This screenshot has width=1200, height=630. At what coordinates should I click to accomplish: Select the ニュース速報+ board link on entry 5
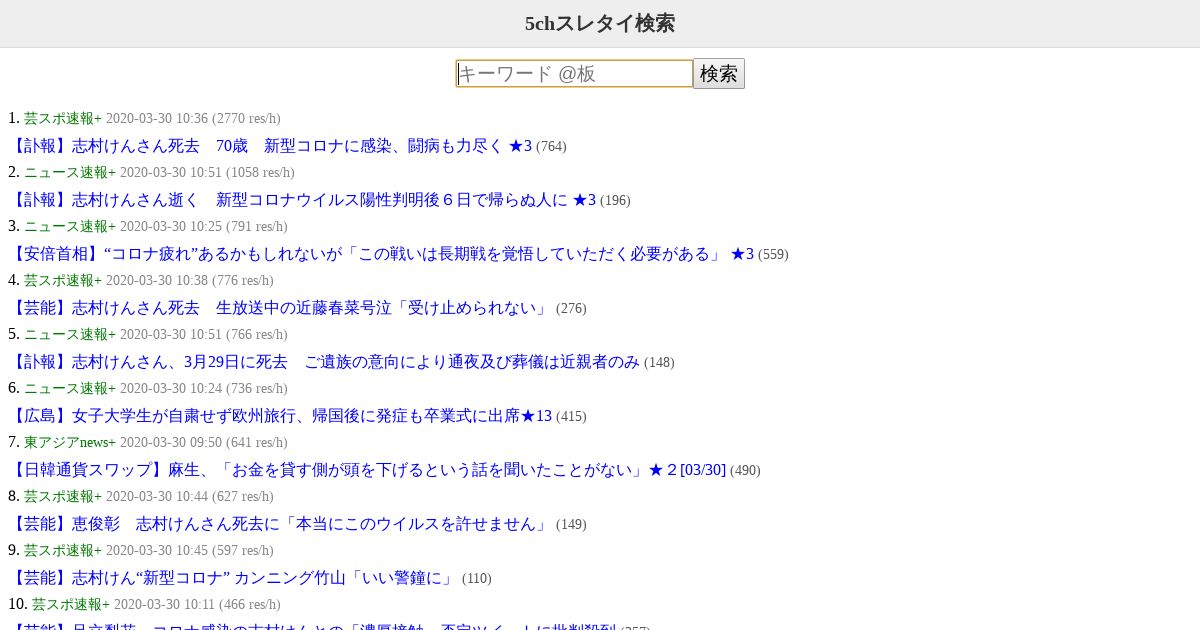(70, 334)
